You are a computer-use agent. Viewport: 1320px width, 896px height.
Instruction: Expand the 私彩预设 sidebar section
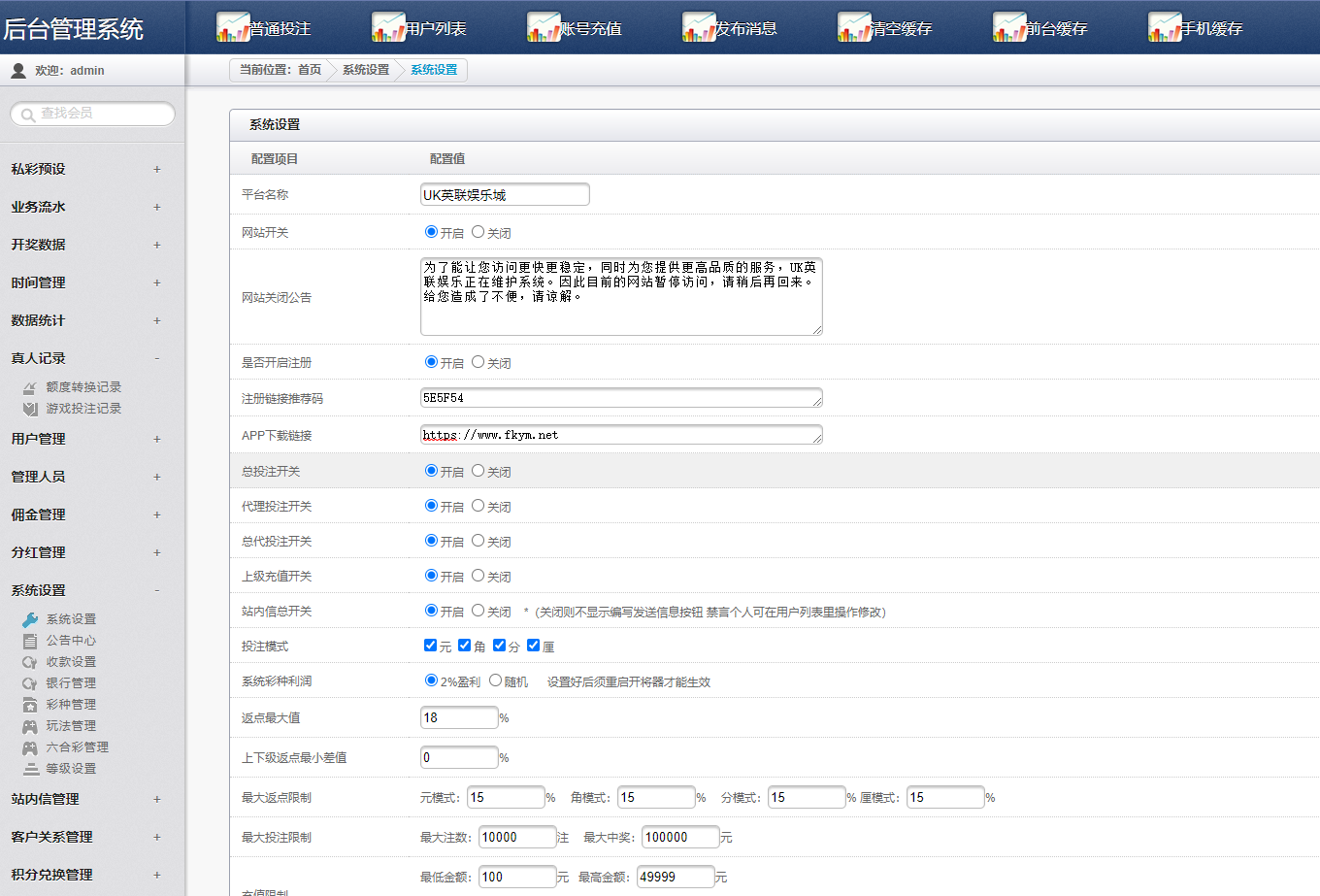(x=156, y=169)
